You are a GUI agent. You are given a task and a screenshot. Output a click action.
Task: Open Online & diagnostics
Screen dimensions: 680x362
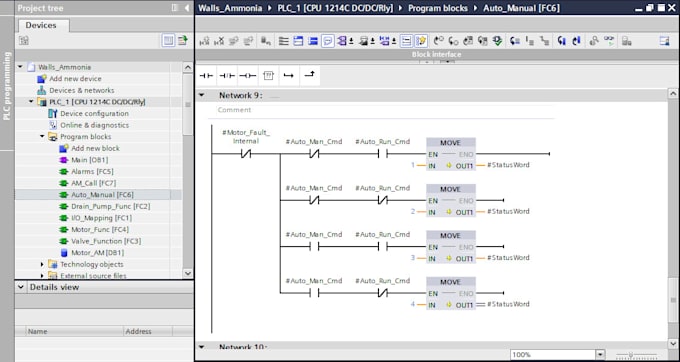point(94,125)
